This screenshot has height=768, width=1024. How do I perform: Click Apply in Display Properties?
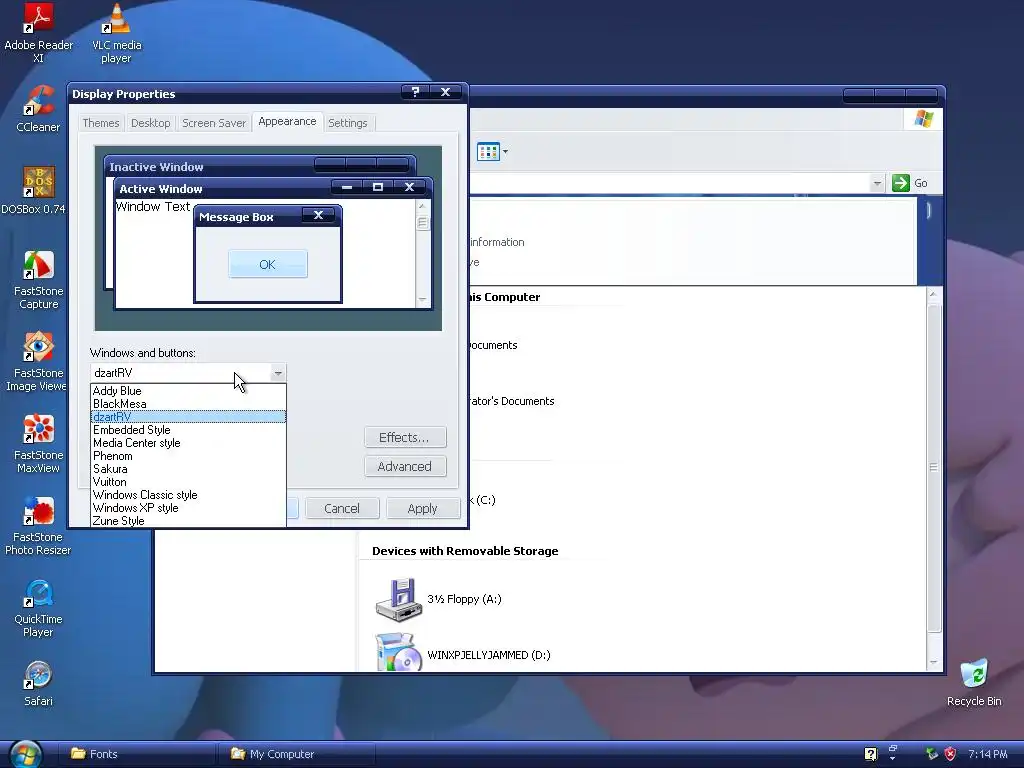(423, 508)
